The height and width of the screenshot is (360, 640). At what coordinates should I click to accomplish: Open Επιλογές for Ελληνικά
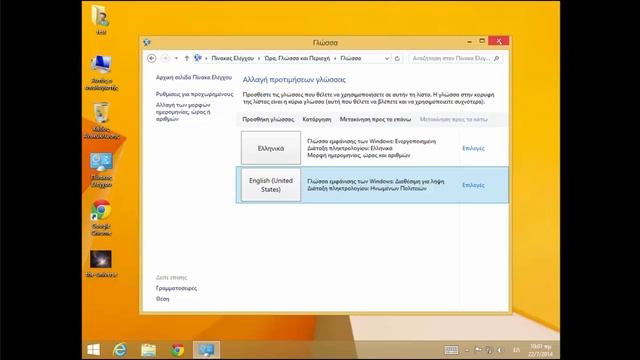473,148
